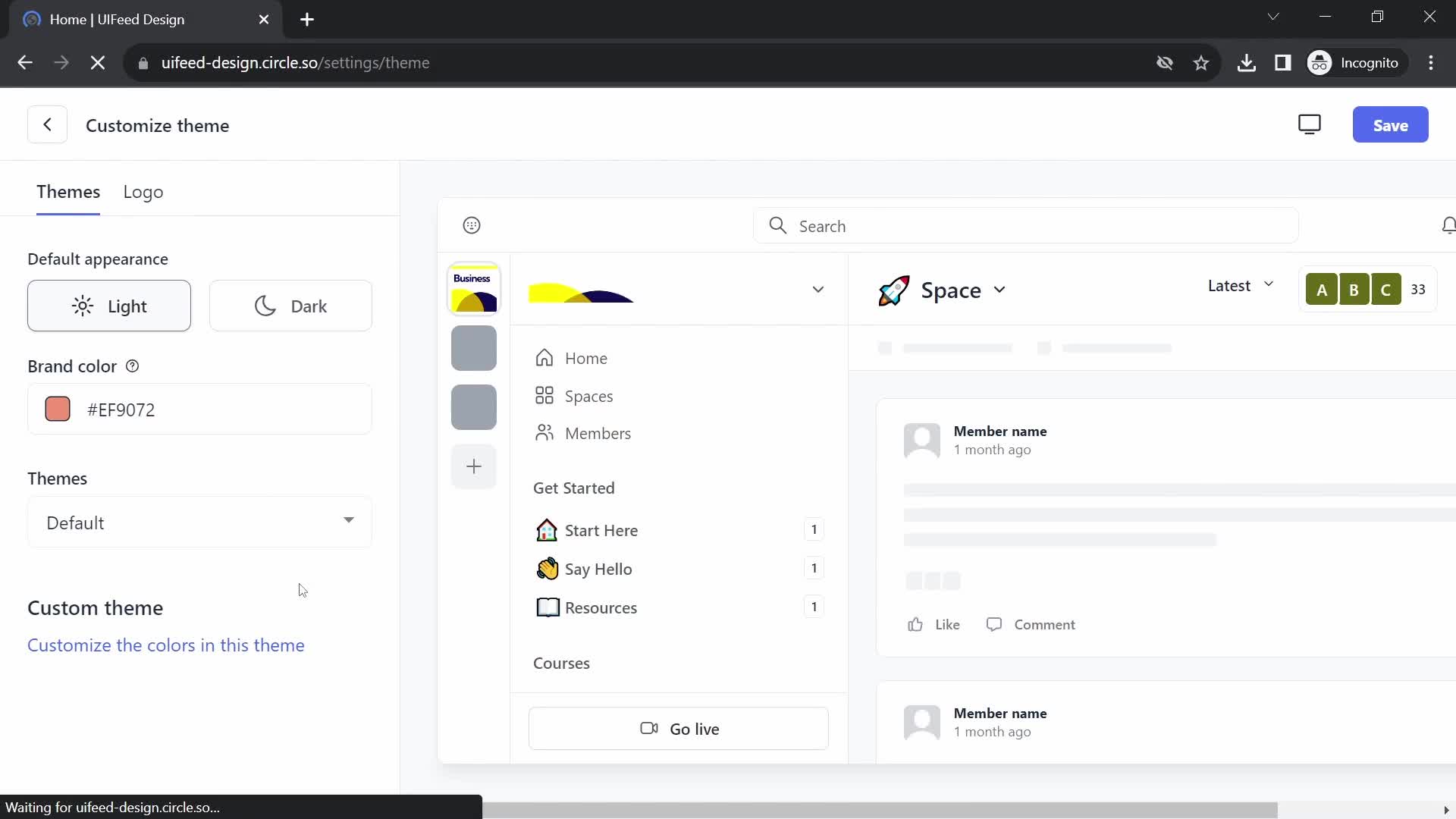Click Customize the colors in this theme

pyautogui.click(x=166, y=645)
